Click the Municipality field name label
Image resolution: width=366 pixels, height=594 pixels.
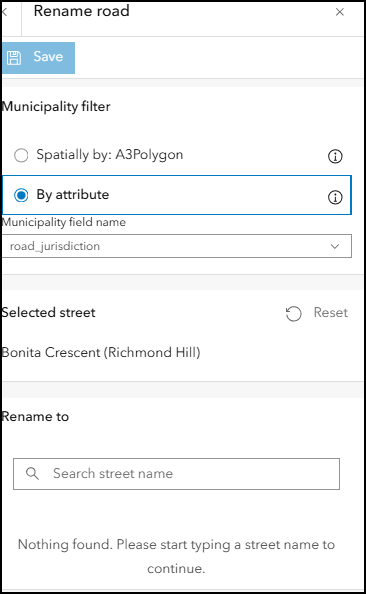[x=64, y=222]
